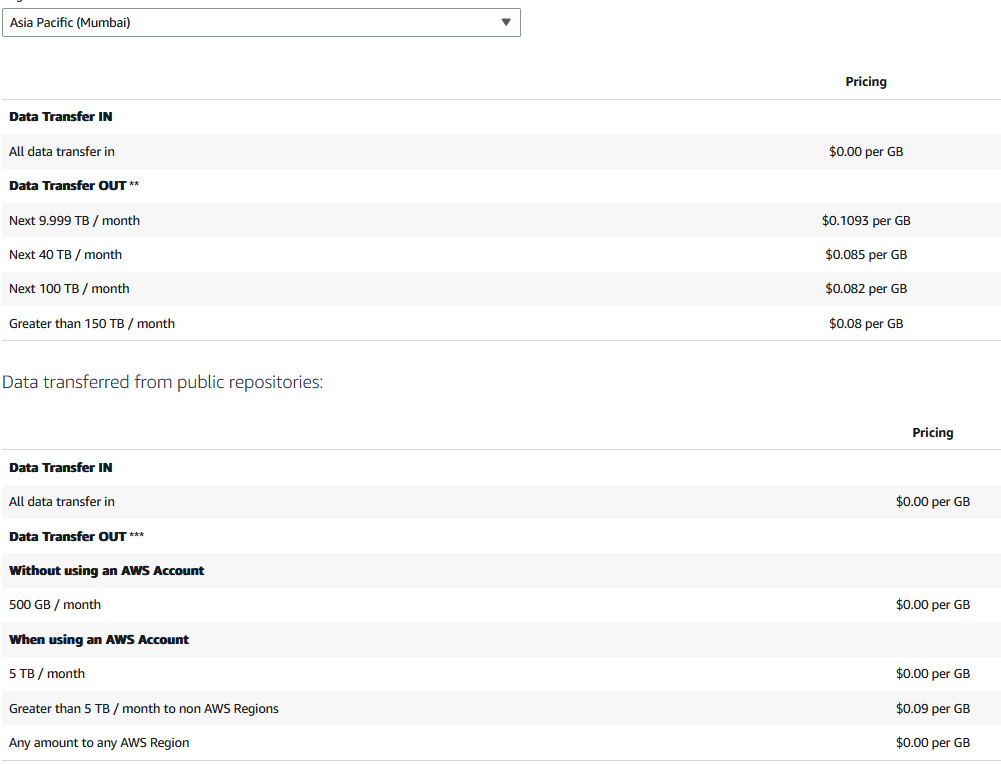Image resolution: width=1001 pixels, height=764 pixels.
Task: Click public repositories Pricing column header
Action: (x=932, y=433)
